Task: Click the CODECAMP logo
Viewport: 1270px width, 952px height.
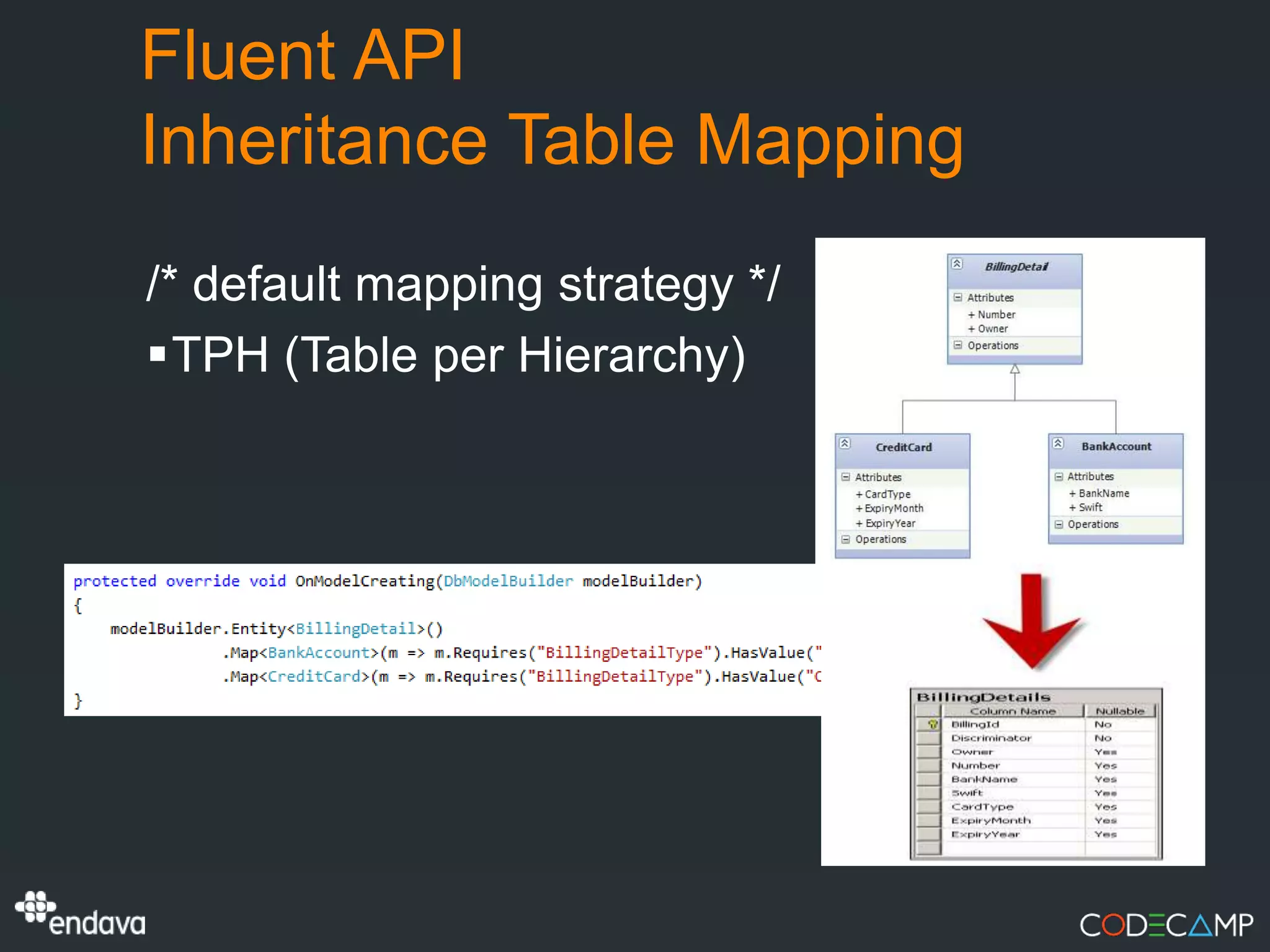Action: pyautogui.click(x=1166, y=925)
